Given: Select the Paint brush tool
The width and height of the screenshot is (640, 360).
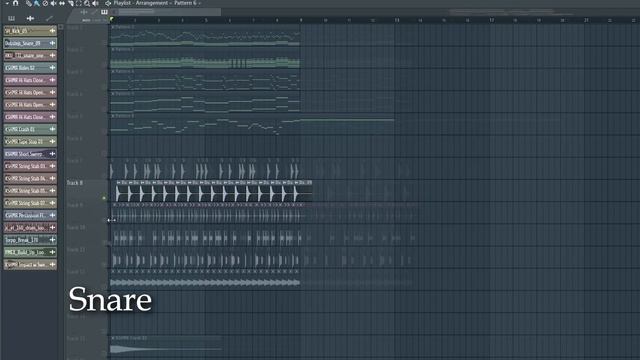Looking at the screenshot, I should pyautogui.click(x=37, y=3).
